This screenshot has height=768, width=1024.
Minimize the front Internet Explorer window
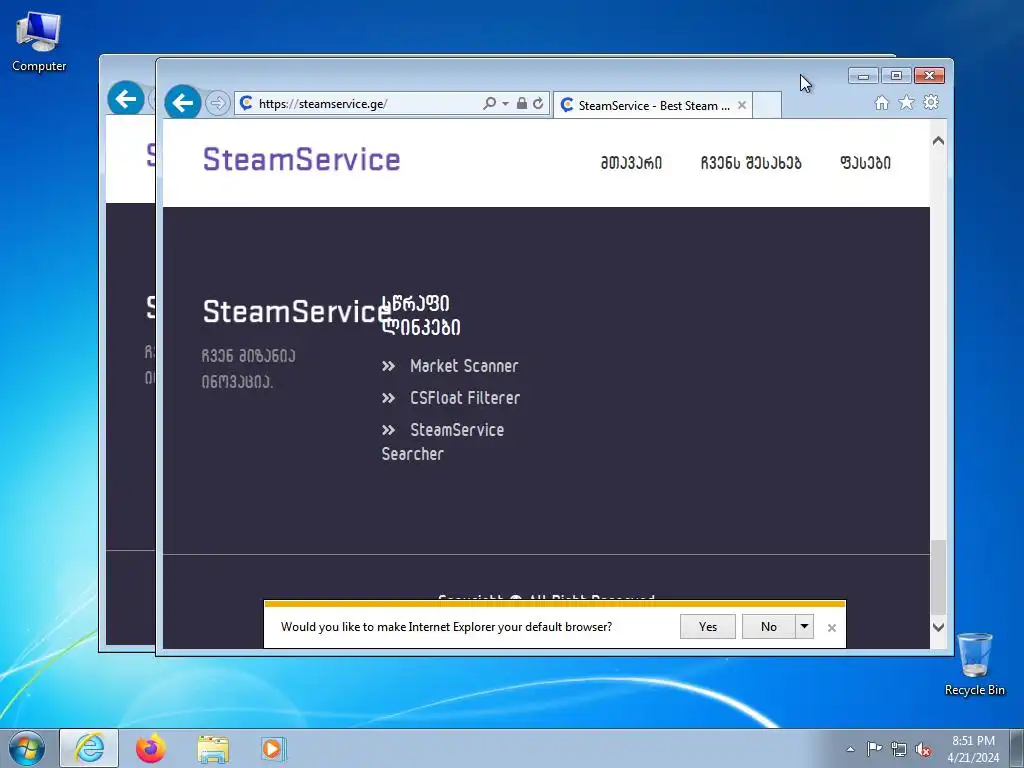click(863, 76)
